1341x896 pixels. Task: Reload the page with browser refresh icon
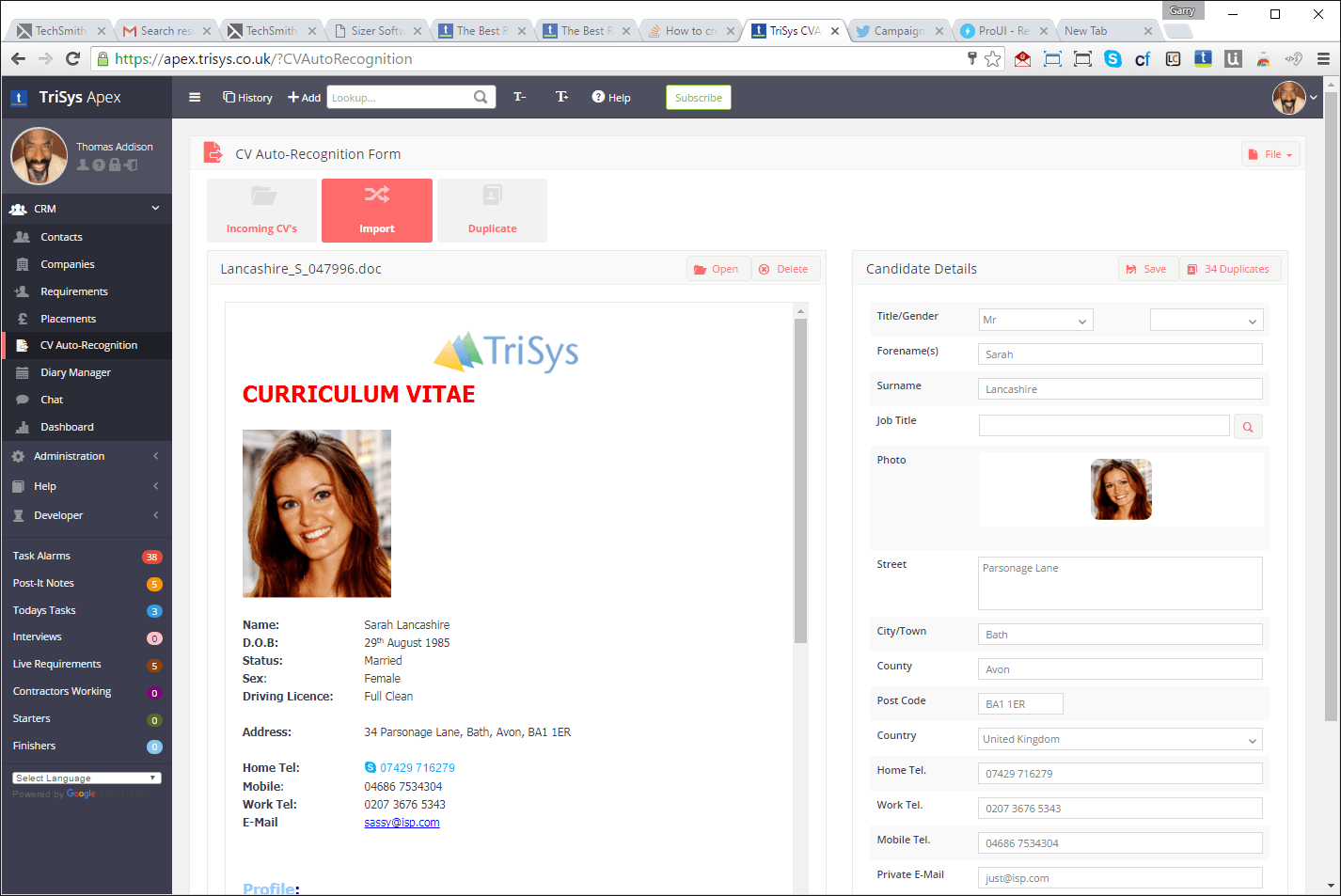72,58
